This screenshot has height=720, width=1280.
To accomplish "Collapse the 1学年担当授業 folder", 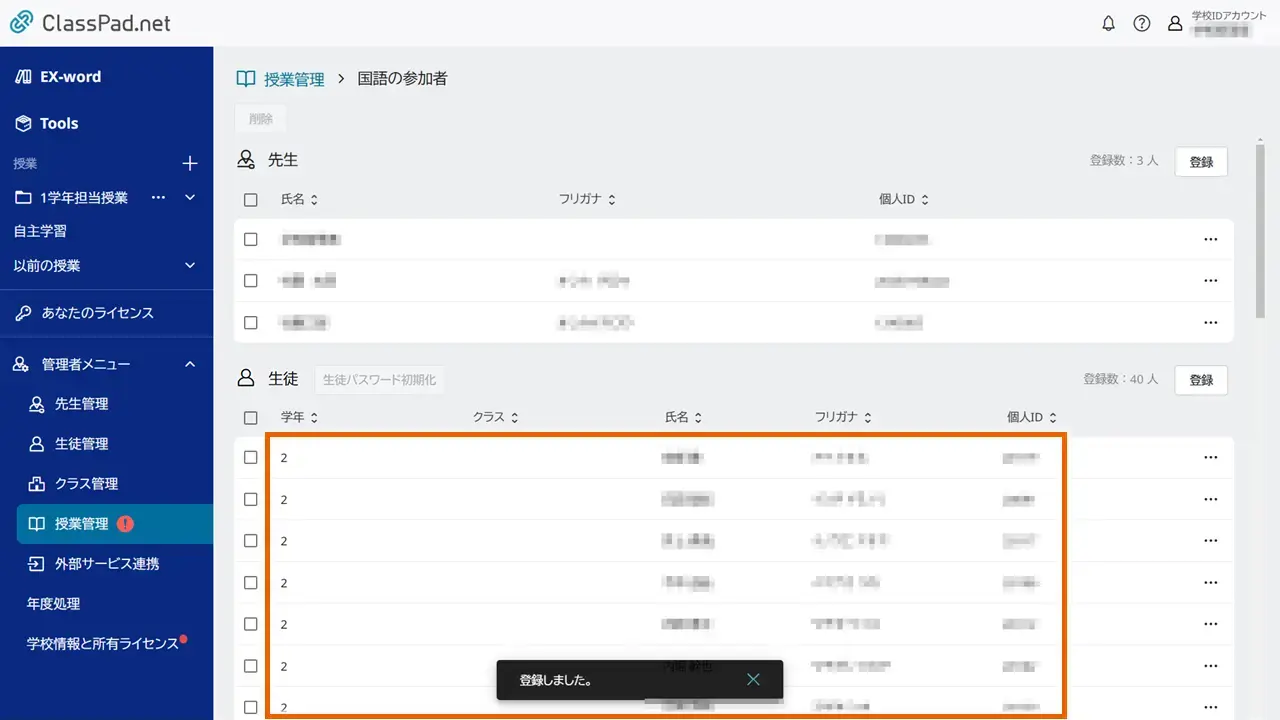I will (x=190, y=197).
